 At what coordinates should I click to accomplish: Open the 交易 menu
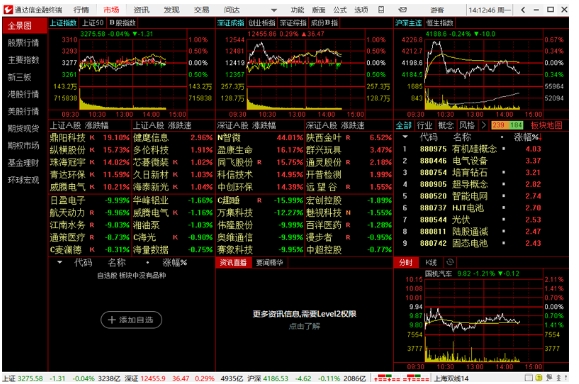tap(202, 10)
